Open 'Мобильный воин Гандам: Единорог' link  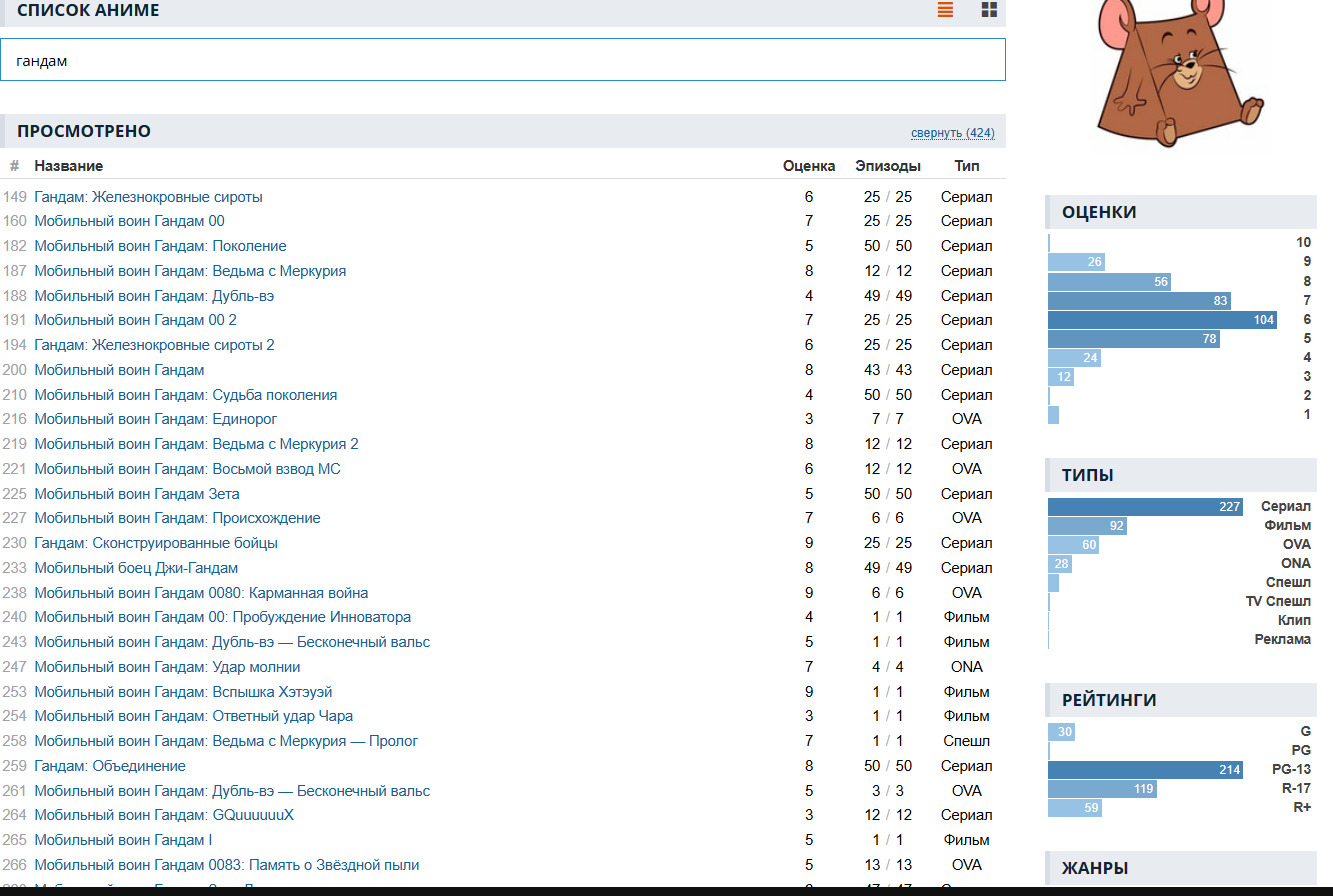click(x=155, y=419)
